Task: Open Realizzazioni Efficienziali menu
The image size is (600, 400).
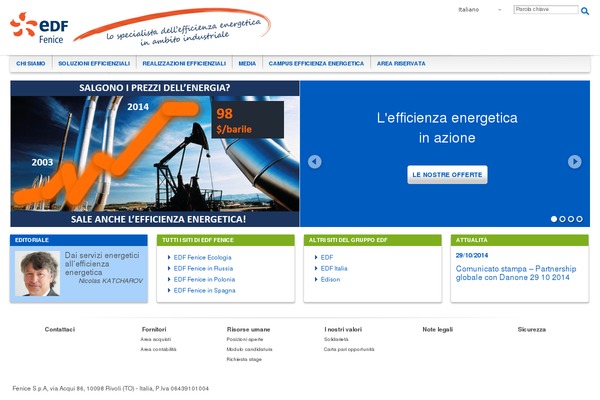Action: [184, 64]
